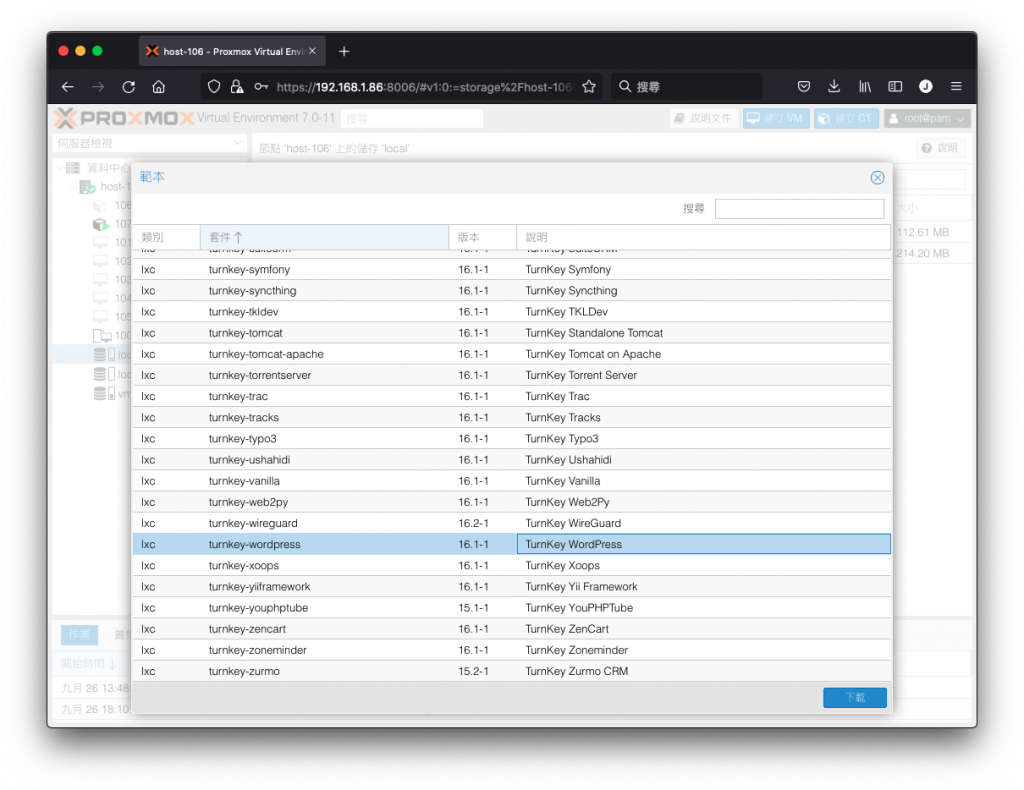Click the 說明 help button in storage panel
The width and height of the screenshot is (1024, 790).
coord(940,148)
